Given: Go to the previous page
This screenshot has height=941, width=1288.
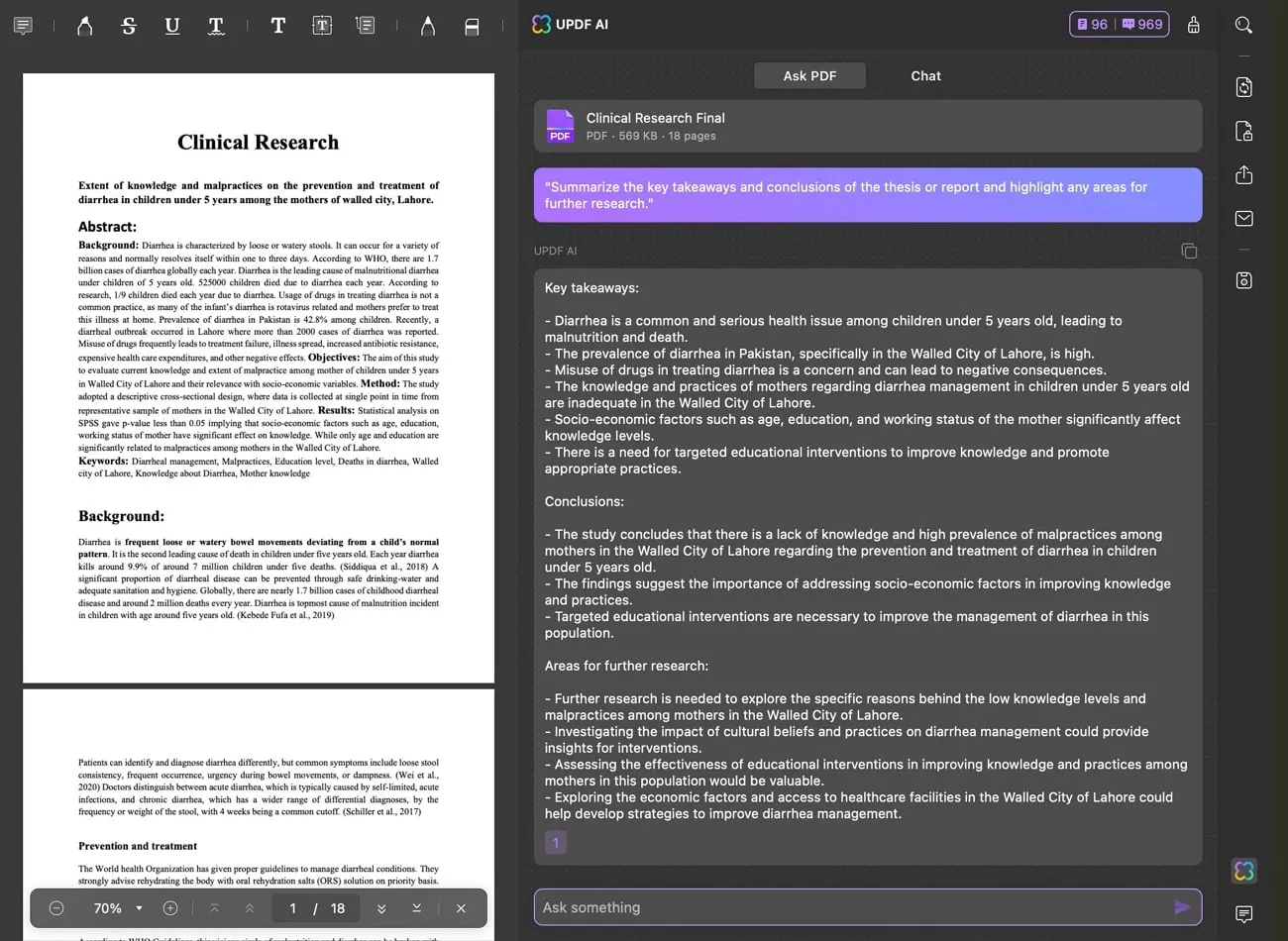Looking at the screenshot, I should pos(250,908).
